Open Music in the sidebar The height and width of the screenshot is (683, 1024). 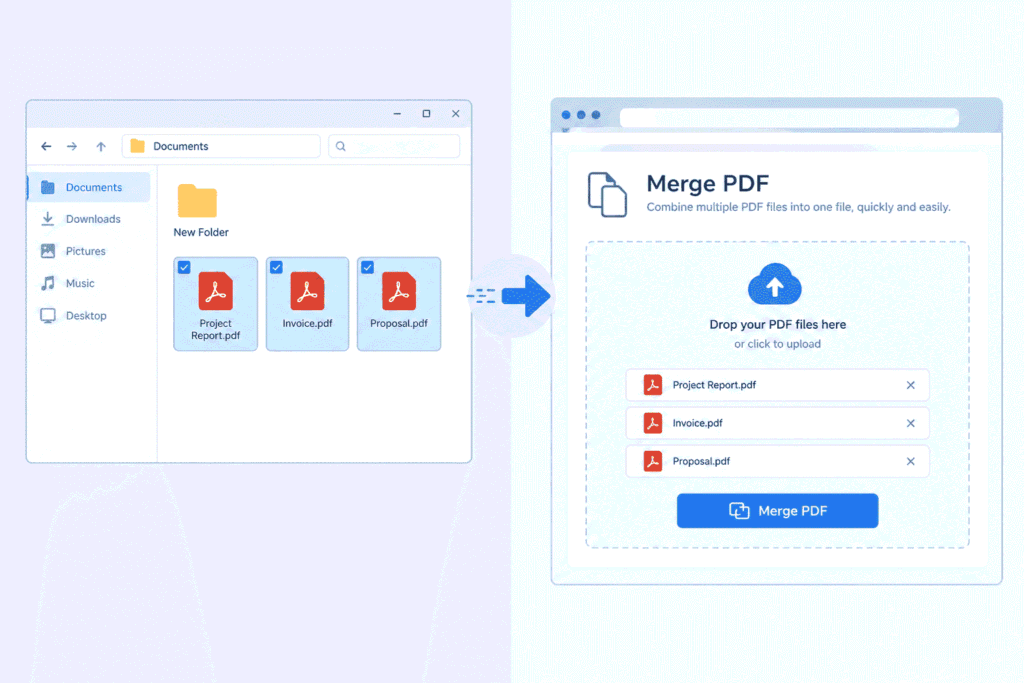(89, 283)
